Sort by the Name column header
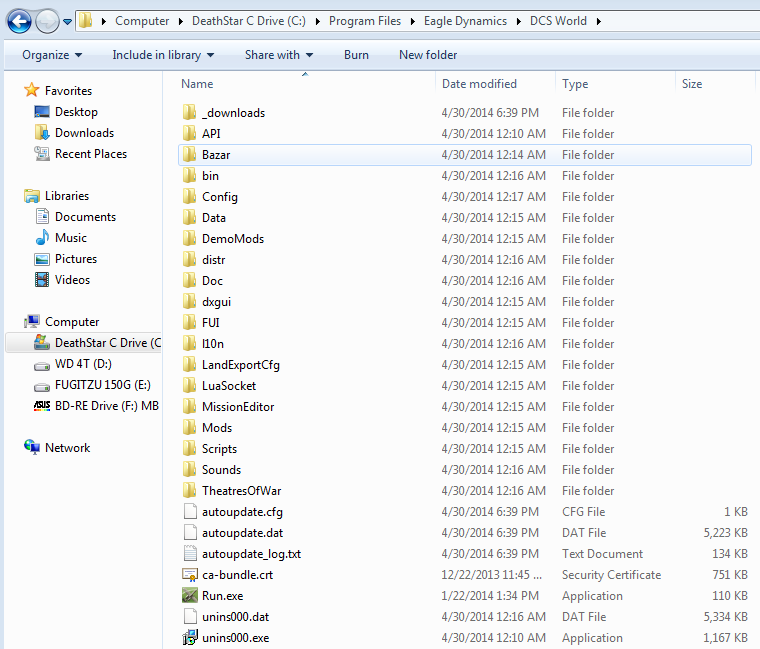 tap(197, 84)
